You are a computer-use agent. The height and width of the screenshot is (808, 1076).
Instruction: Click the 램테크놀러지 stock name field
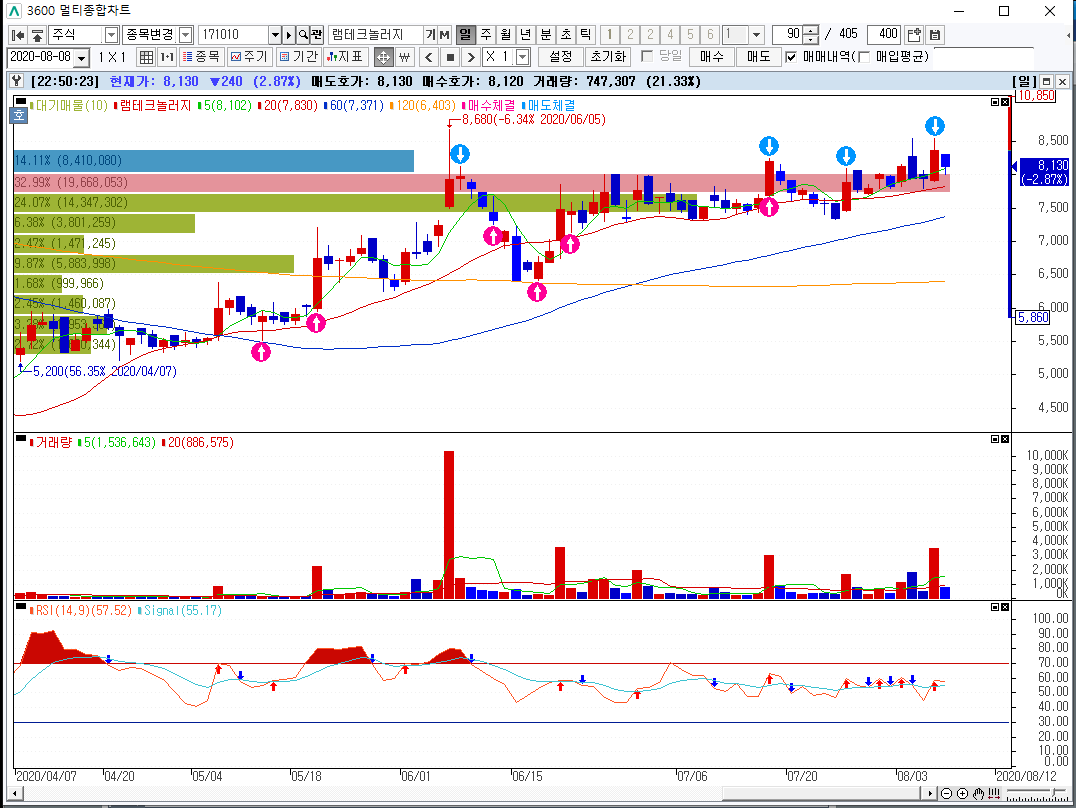pyautogui.click(x=375, y=34)
